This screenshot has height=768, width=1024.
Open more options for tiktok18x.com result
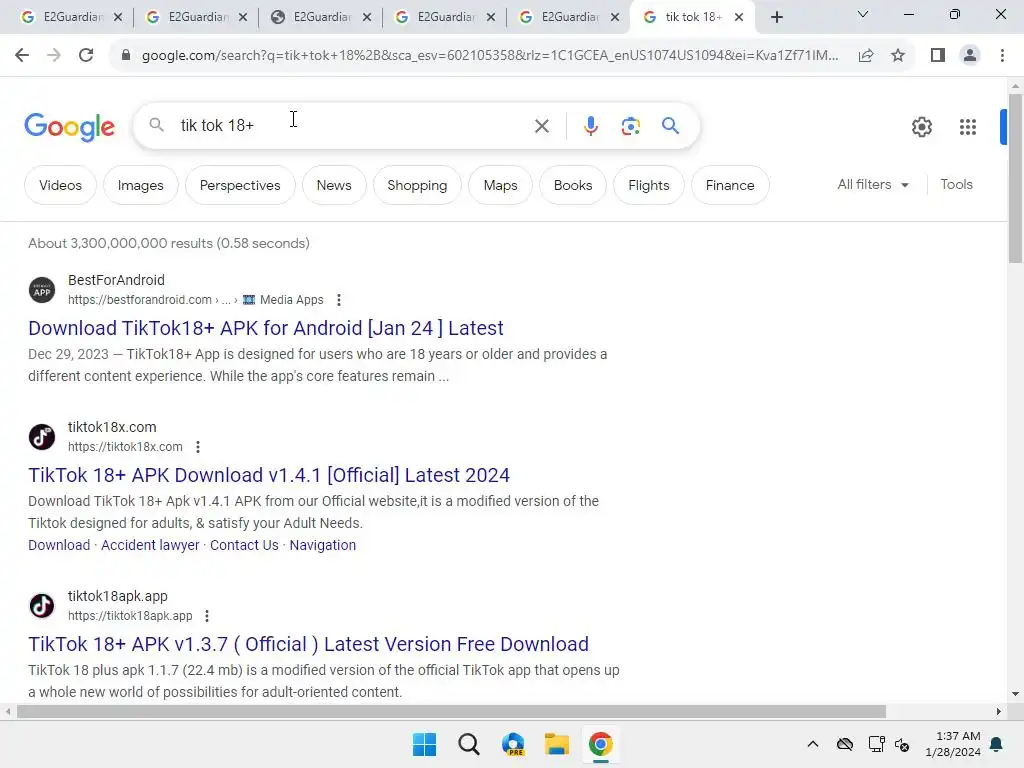pos(198,447)
